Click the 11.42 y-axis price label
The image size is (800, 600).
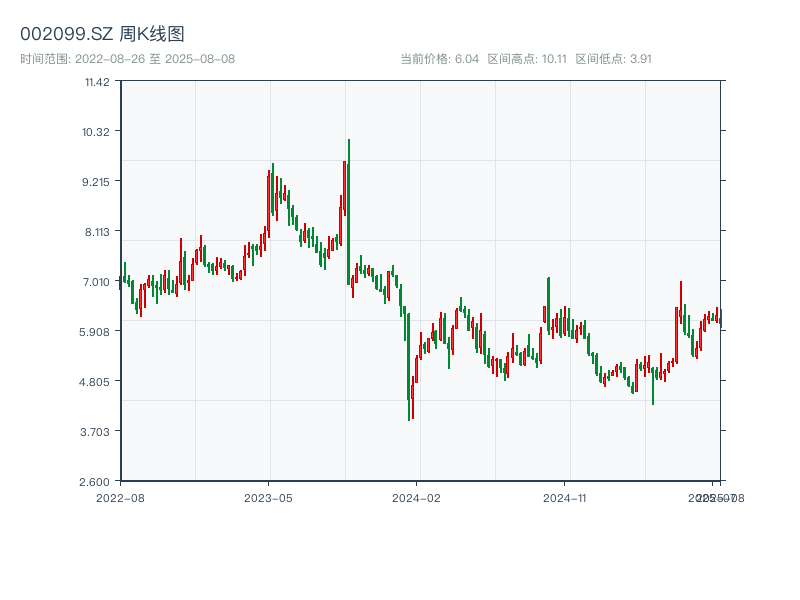click(95, 82)
